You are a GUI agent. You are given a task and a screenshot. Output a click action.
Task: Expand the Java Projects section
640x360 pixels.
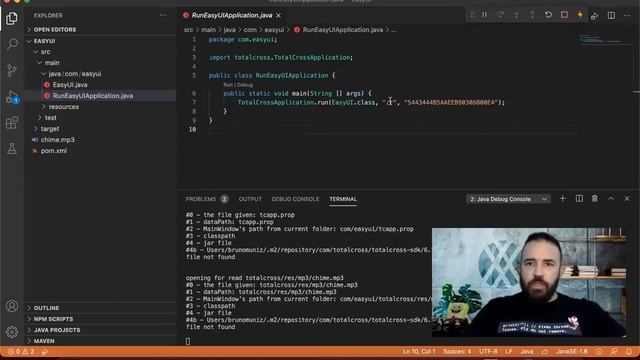click(100, 330)
